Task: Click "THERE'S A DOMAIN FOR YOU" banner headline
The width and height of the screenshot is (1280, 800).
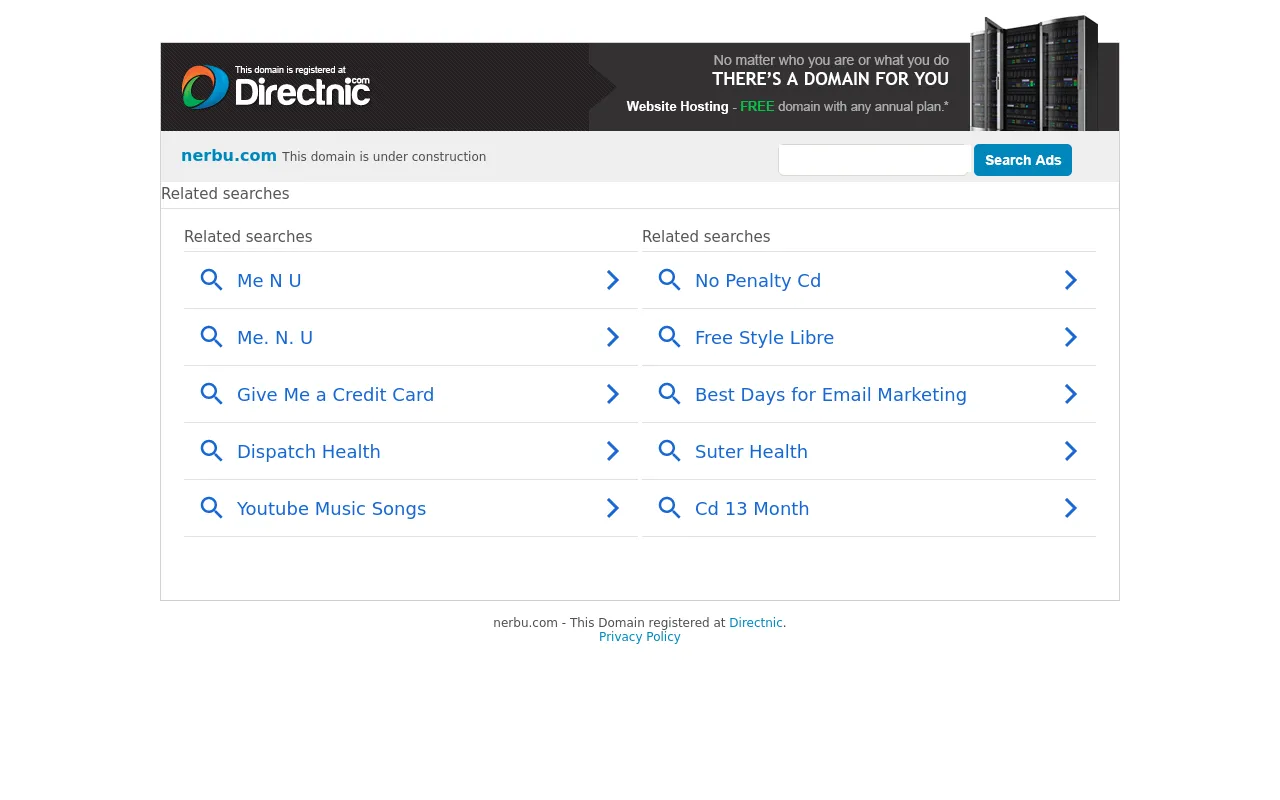Action: (x=830, y=79)
